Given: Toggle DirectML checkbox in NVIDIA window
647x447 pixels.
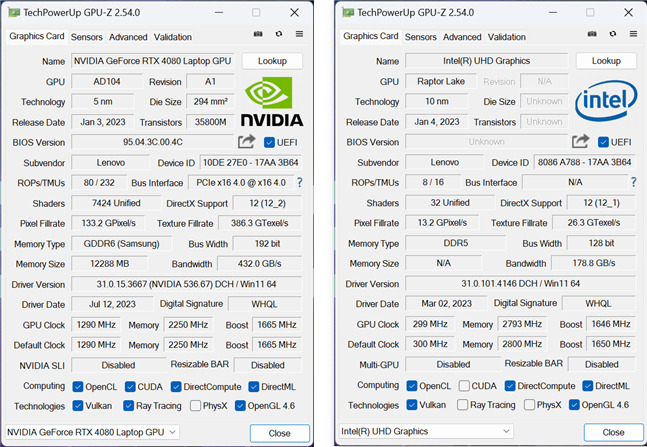Looking at the screenshot, I should [x=254, y=387].
